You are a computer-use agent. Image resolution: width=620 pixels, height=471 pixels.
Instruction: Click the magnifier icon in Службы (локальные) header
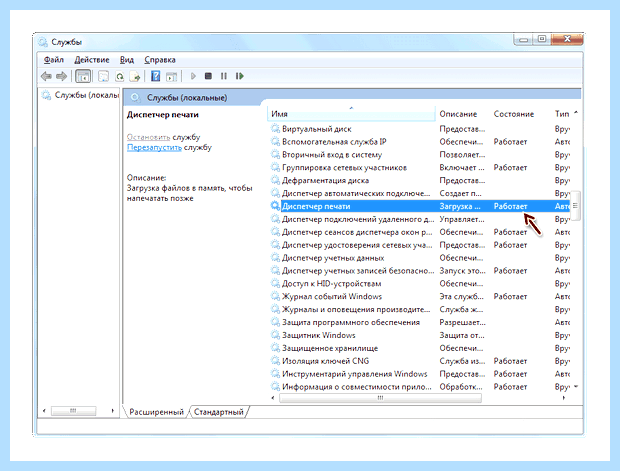[x=135, y=97]
